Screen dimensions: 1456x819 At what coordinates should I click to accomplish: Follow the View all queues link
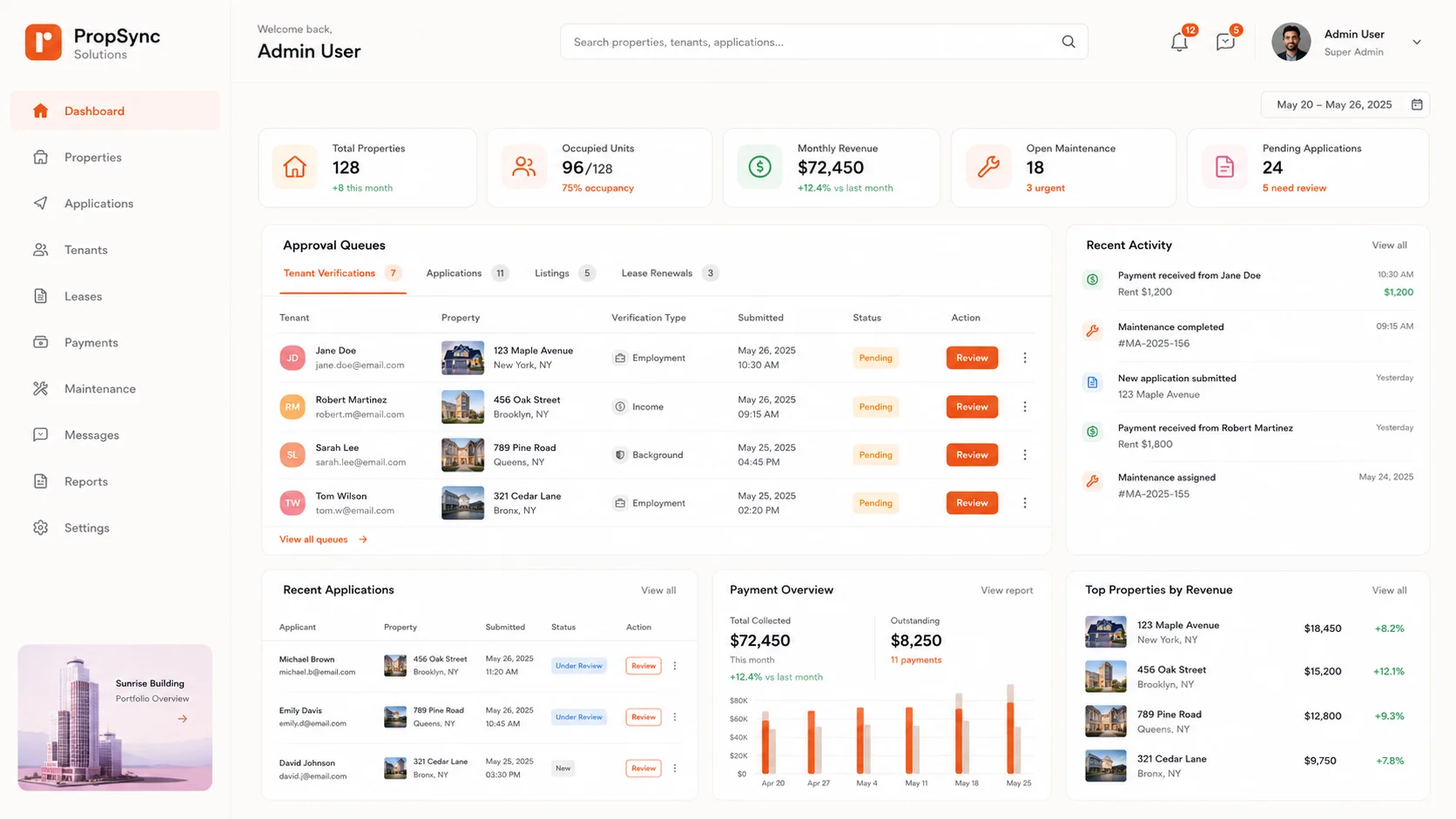click(x=323, y=540)
